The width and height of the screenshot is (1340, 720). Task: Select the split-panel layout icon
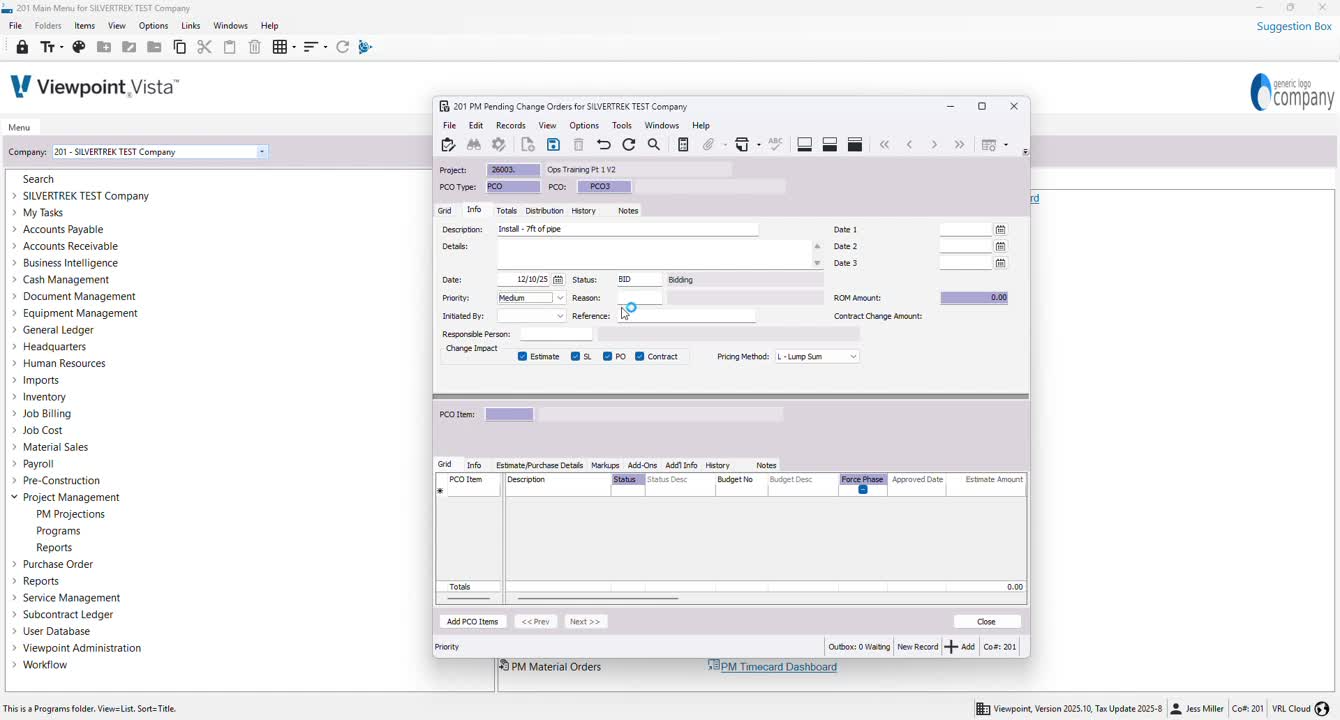click(x=829, y=145)
